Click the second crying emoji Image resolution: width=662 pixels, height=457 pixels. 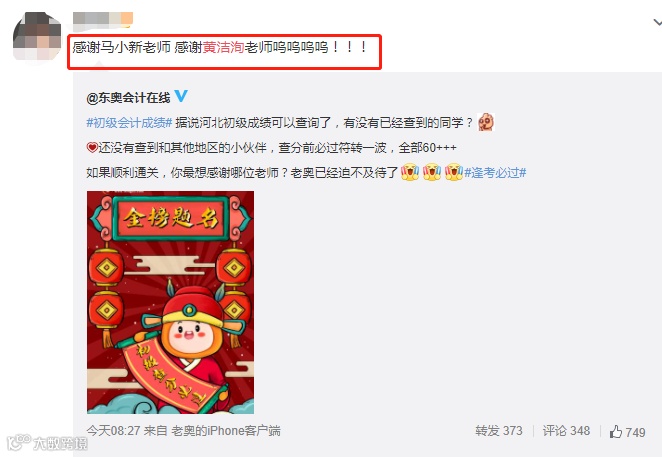432,172
